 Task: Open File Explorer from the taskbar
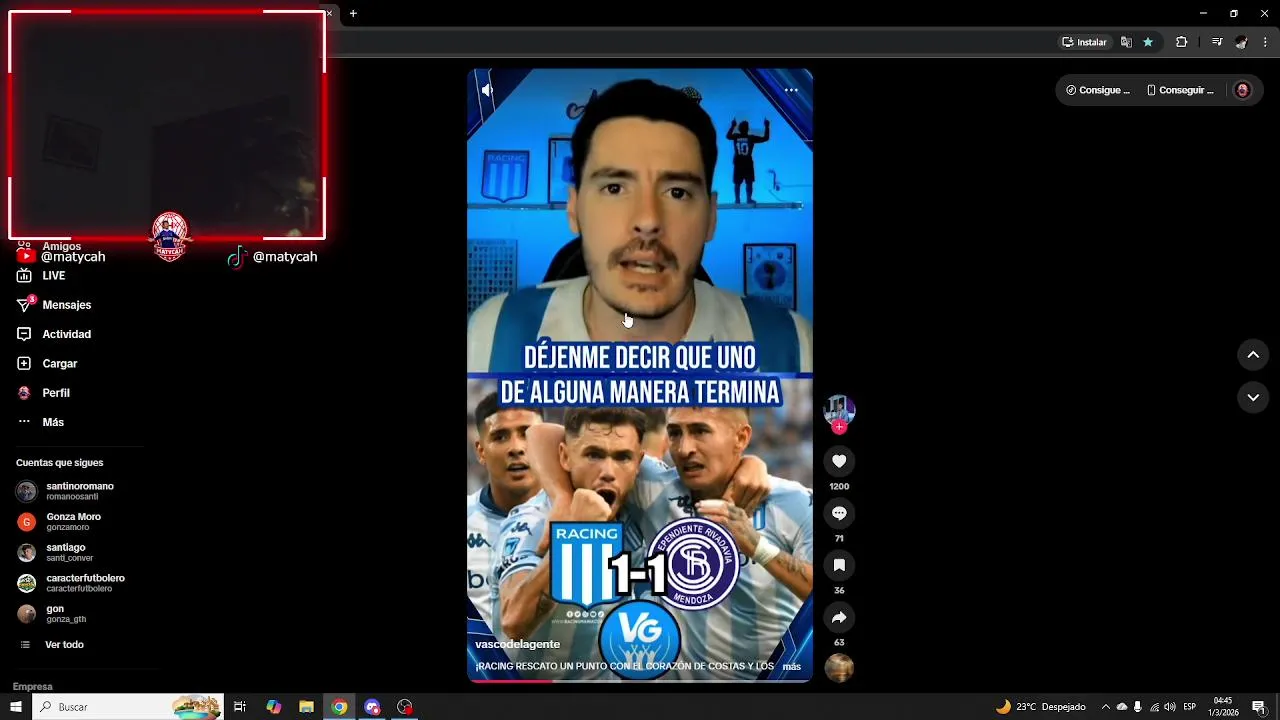(x=306, y=707)
